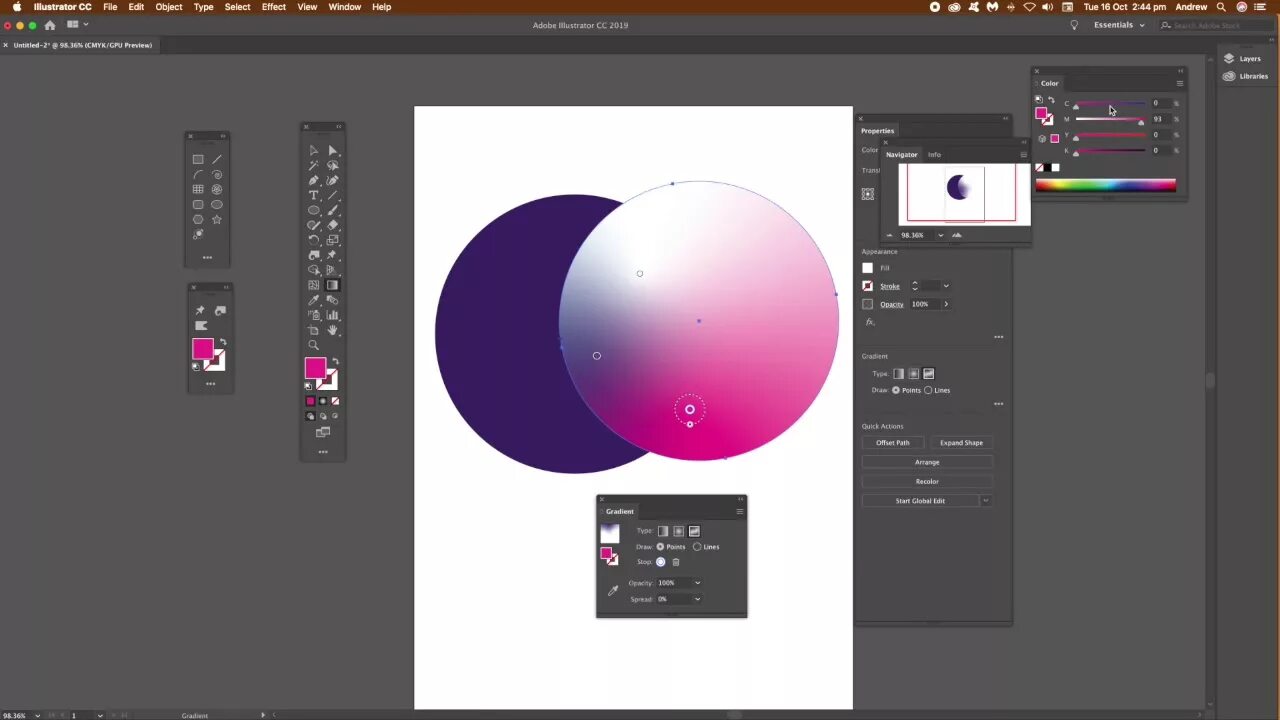Image resolution: width=1280 pixels, height=720 pixels.
Task: Select the Arc tool in shapes panel
Action: pos(198,174)
